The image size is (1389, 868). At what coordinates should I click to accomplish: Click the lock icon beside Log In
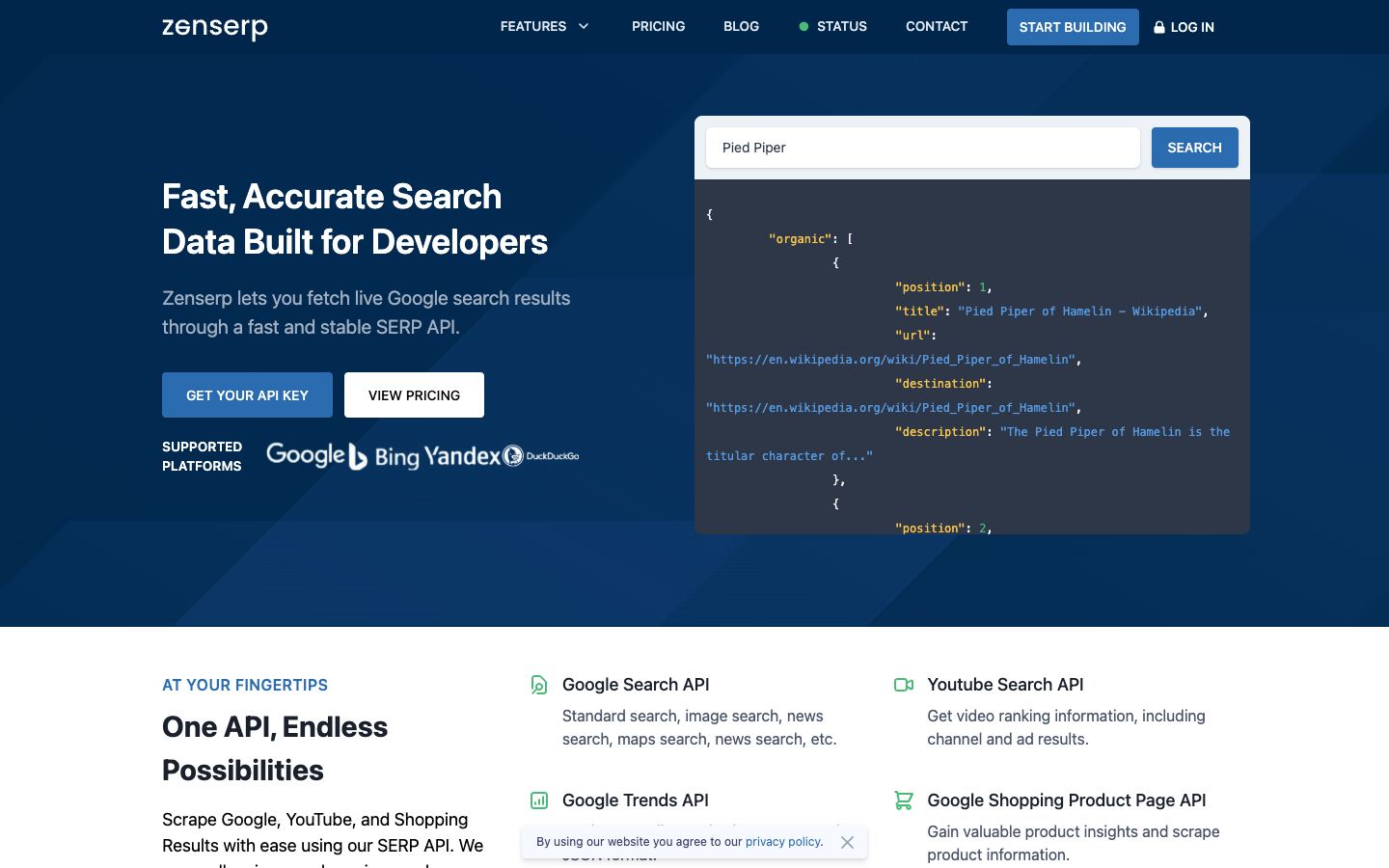[1159, 27]
